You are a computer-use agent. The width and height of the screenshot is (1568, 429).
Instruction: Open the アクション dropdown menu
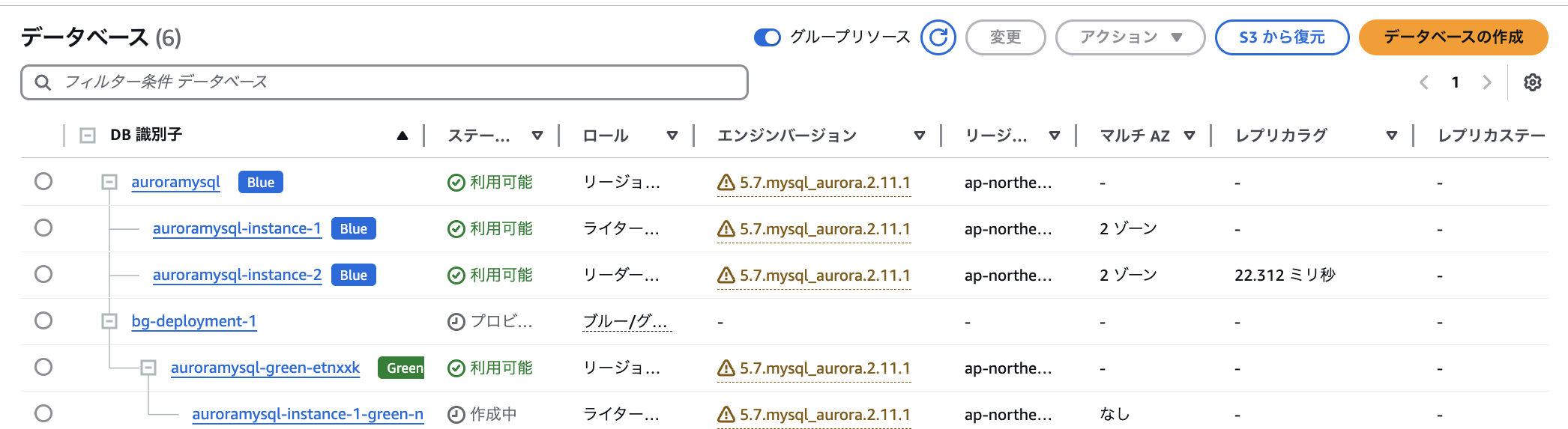(x=1130, y=37)
